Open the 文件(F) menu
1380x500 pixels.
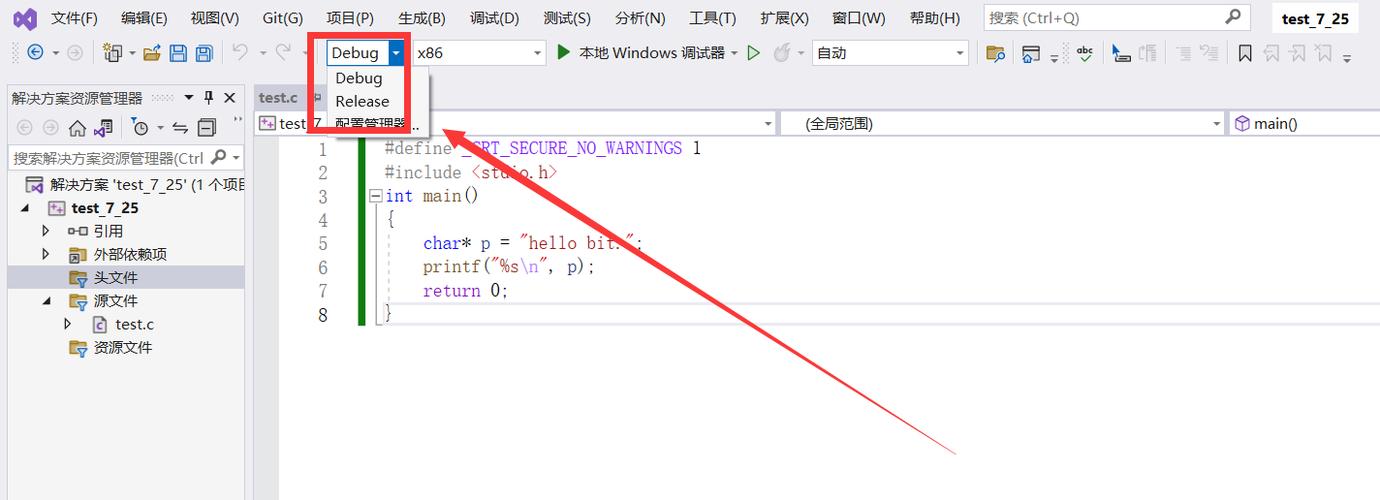pyautogui.click(x=74, y=18)
